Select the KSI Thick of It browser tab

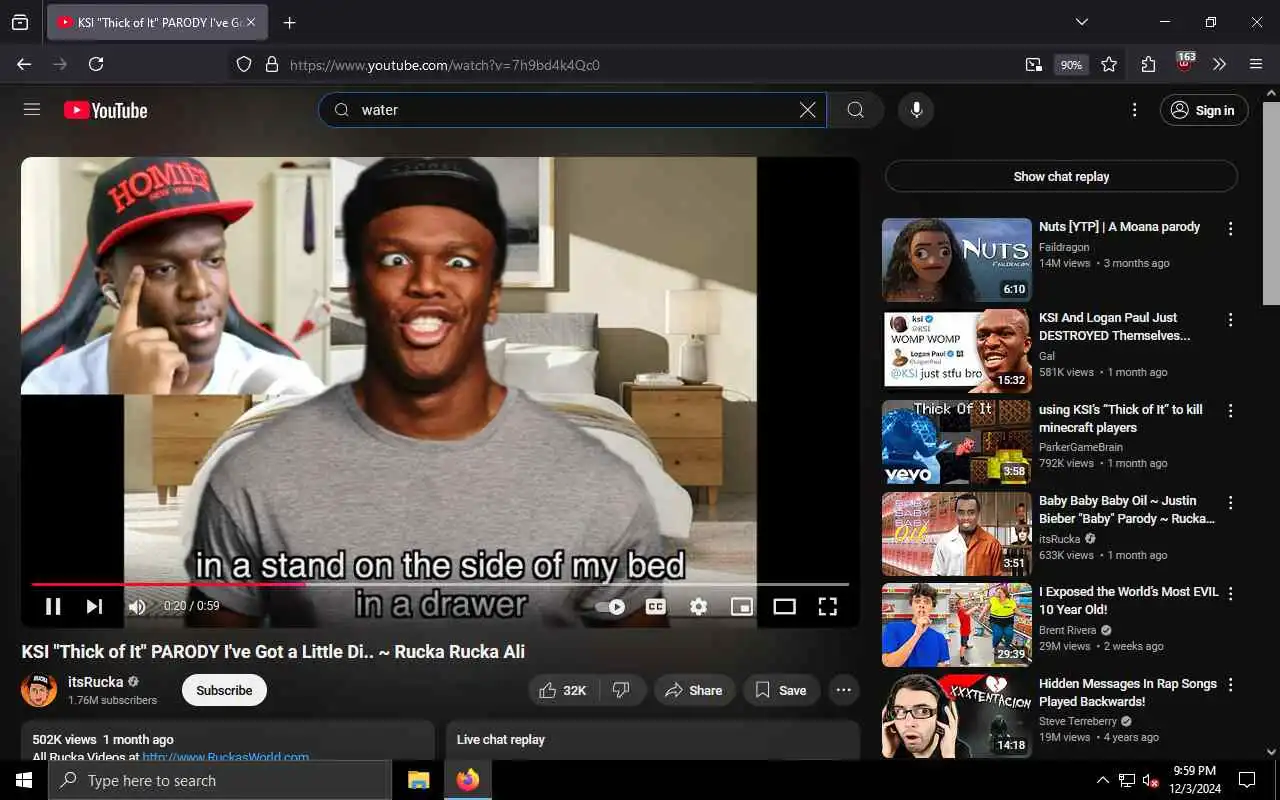(150, 22)
